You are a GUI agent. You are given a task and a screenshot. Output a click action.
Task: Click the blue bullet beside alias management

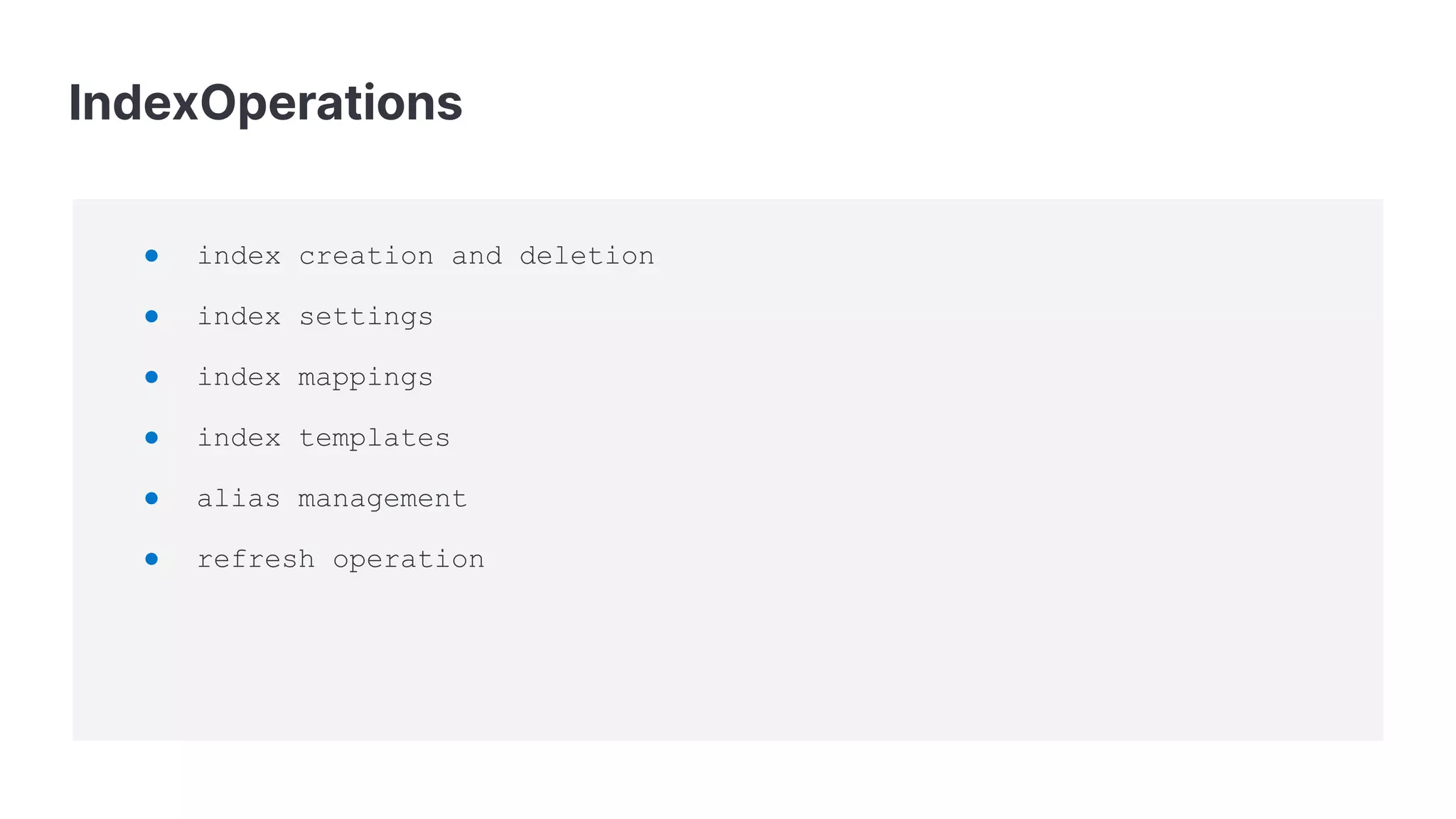pos(151,498)
